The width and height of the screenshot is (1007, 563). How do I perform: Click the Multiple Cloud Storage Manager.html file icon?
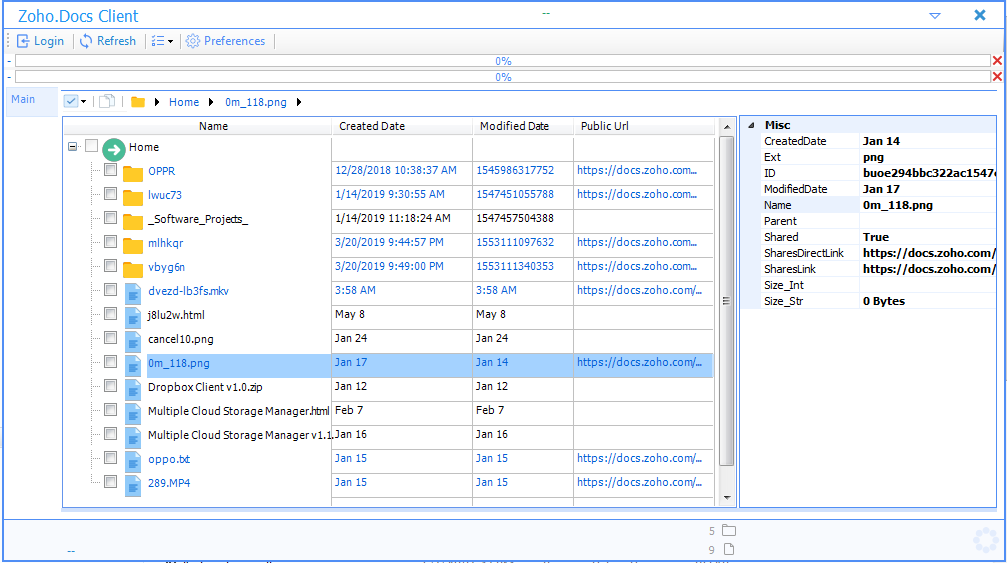pyautogui.click(x=133, y=413)
